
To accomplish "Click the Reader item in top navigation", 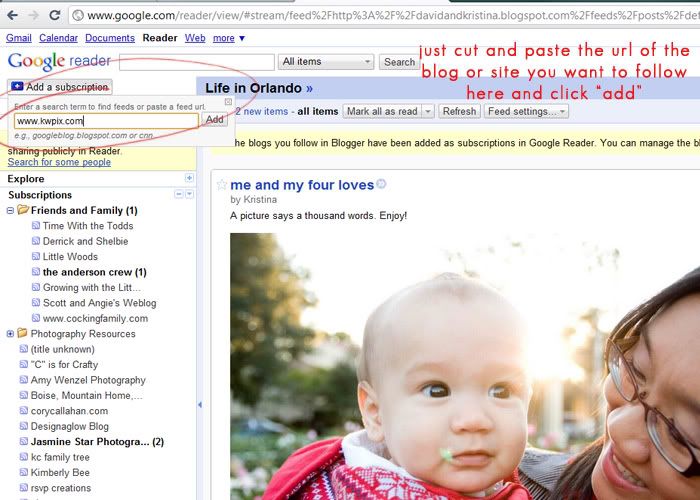I will point(160,38).
